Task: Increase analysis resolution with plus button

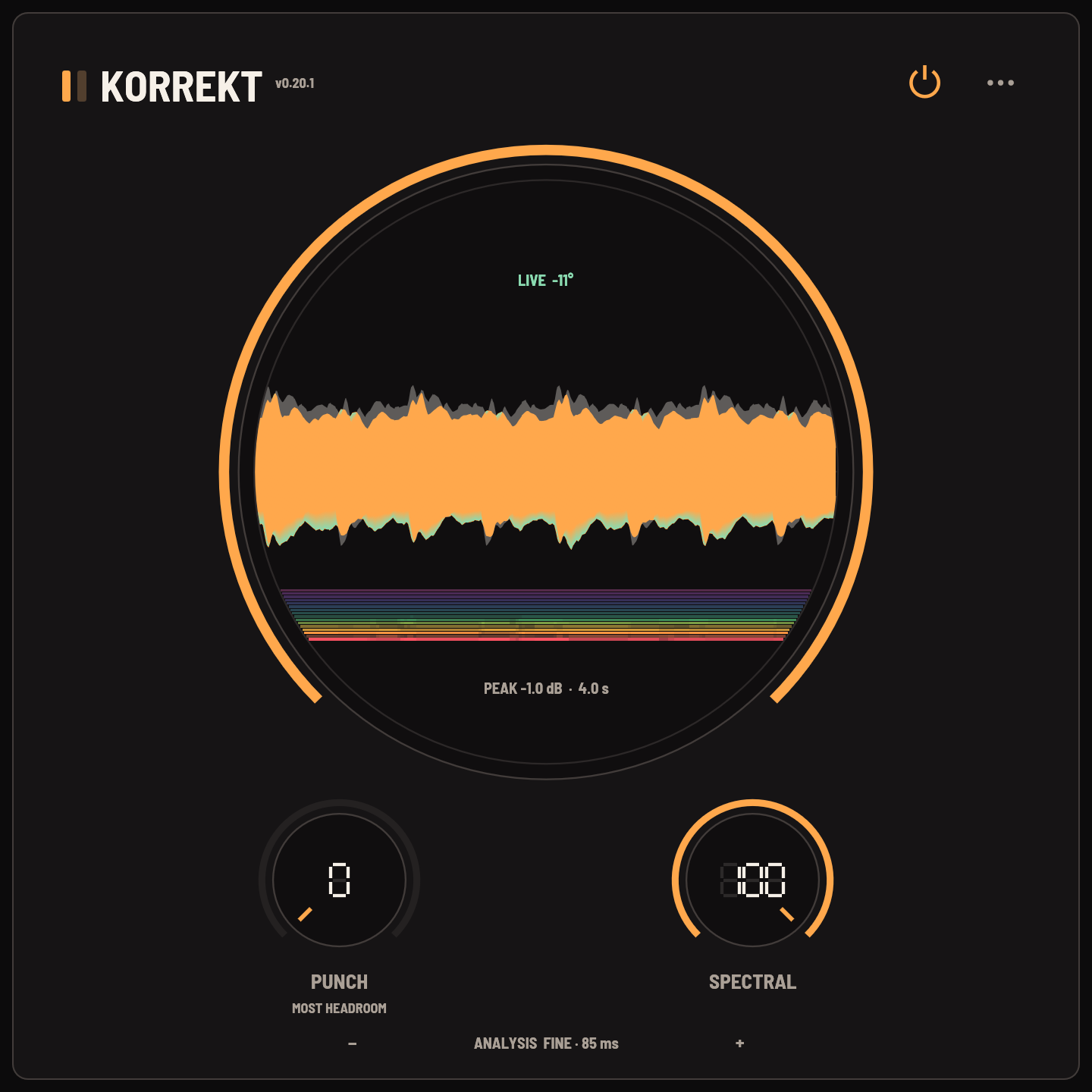Action: pyautogui.click(x=740, y=1043)
